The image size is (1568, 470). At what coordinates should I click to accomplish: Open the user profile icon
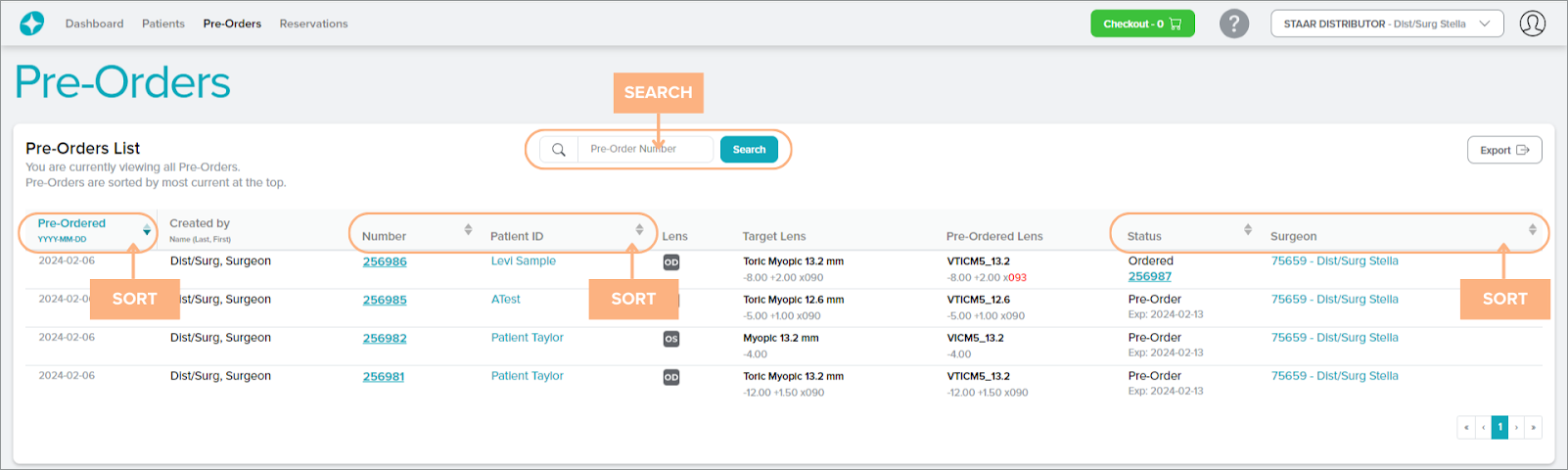pos(1532,23)
